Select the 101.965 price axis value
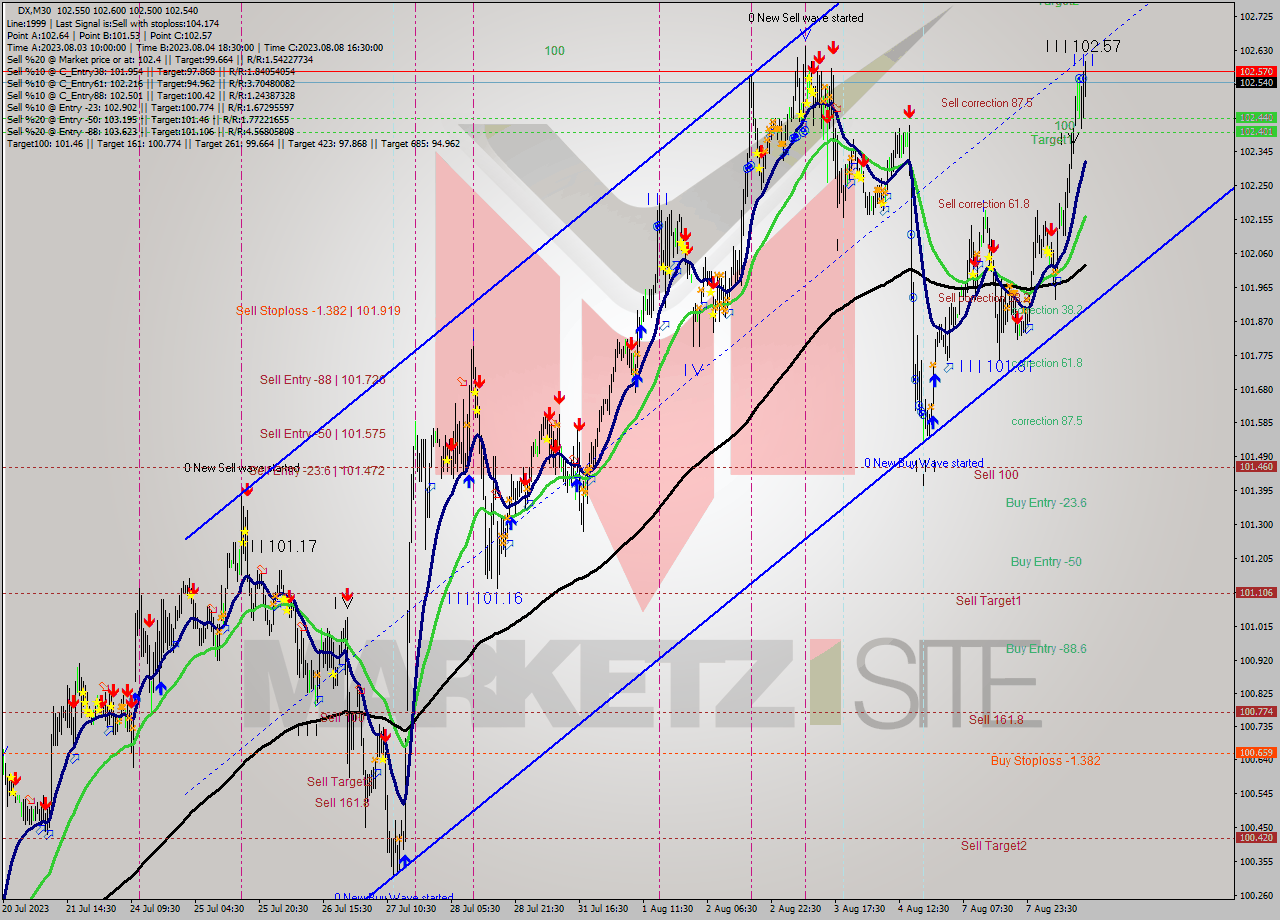1280x920 pixels. [1256, 288]
